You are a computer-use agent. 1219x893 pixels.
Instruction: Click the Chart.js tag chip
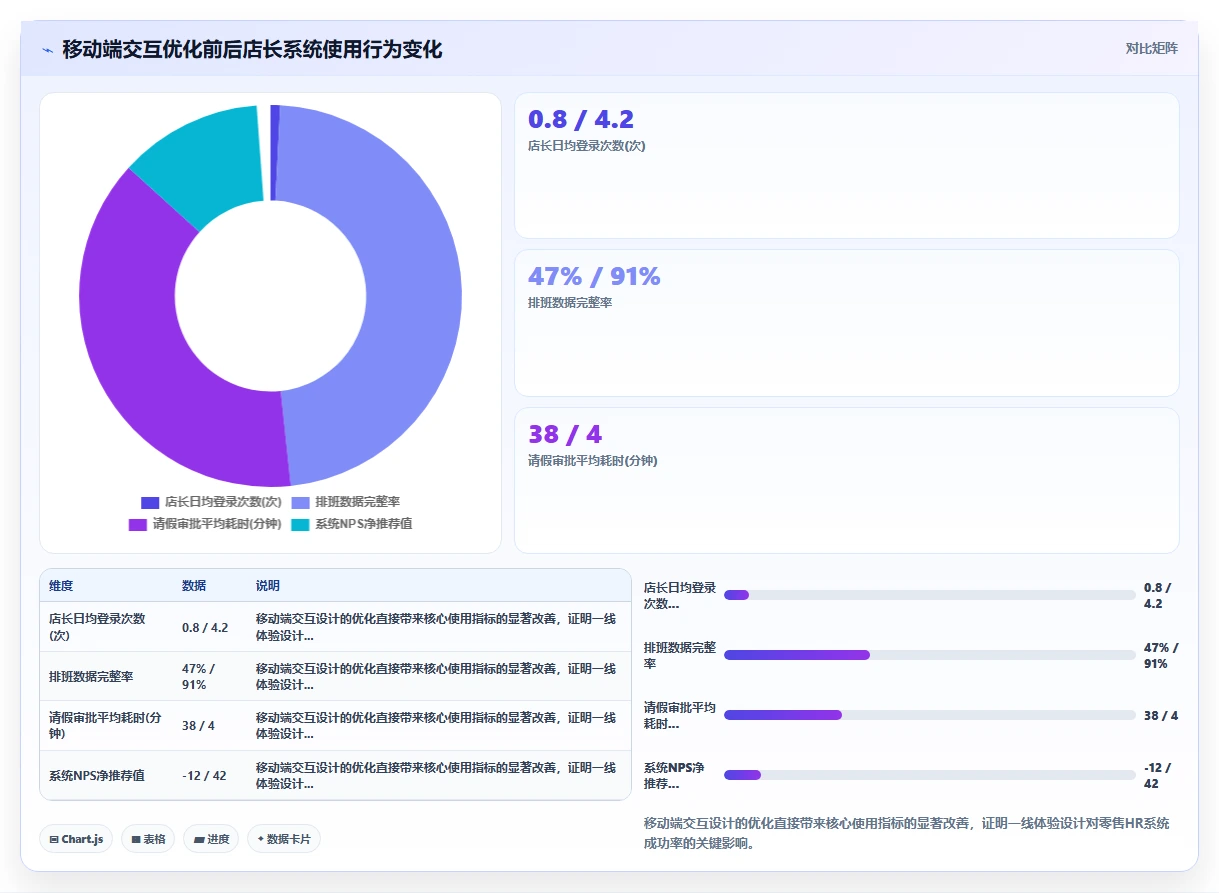click(x=76, y=839)
